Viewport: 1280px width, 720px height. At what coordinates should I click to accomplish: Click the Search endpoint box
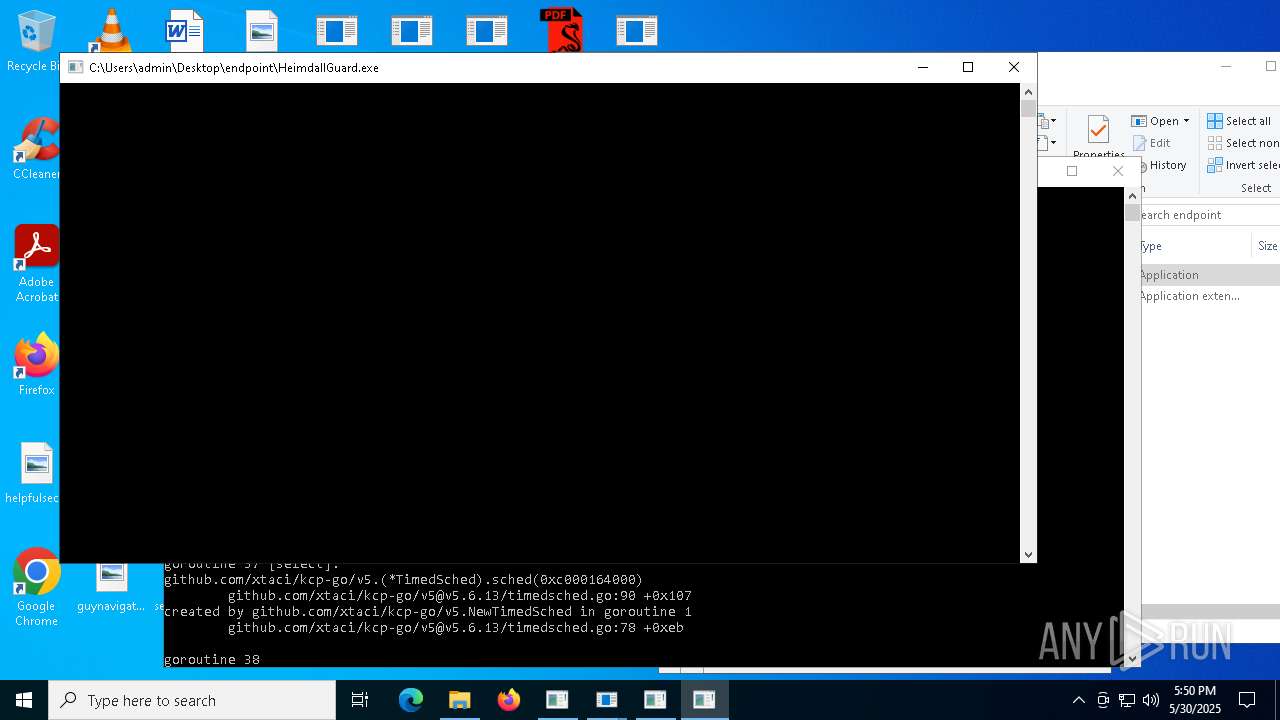pyautogui.click(x=1210, y=215)
